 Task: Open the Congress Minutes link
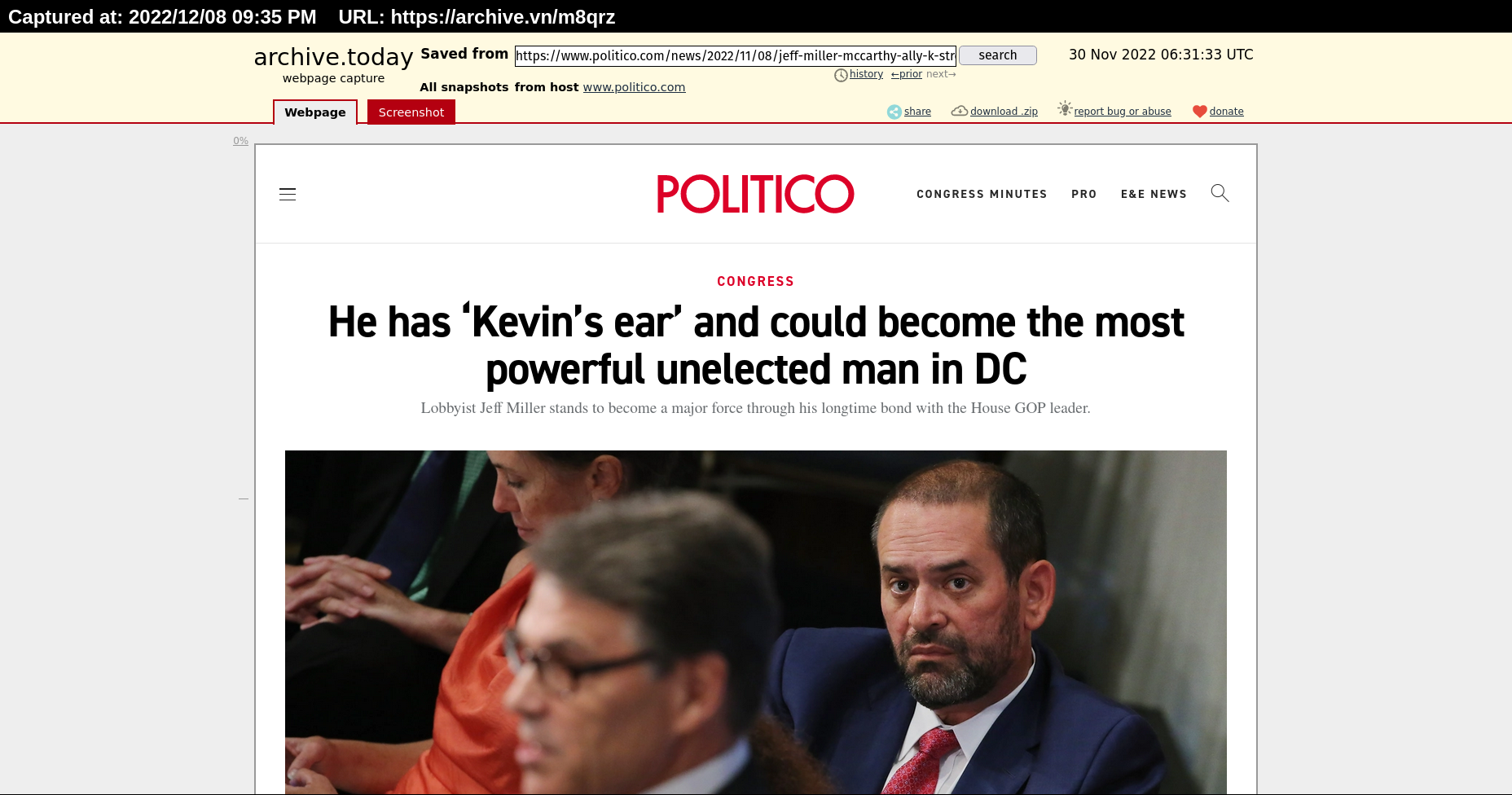(x=982, y=194)
